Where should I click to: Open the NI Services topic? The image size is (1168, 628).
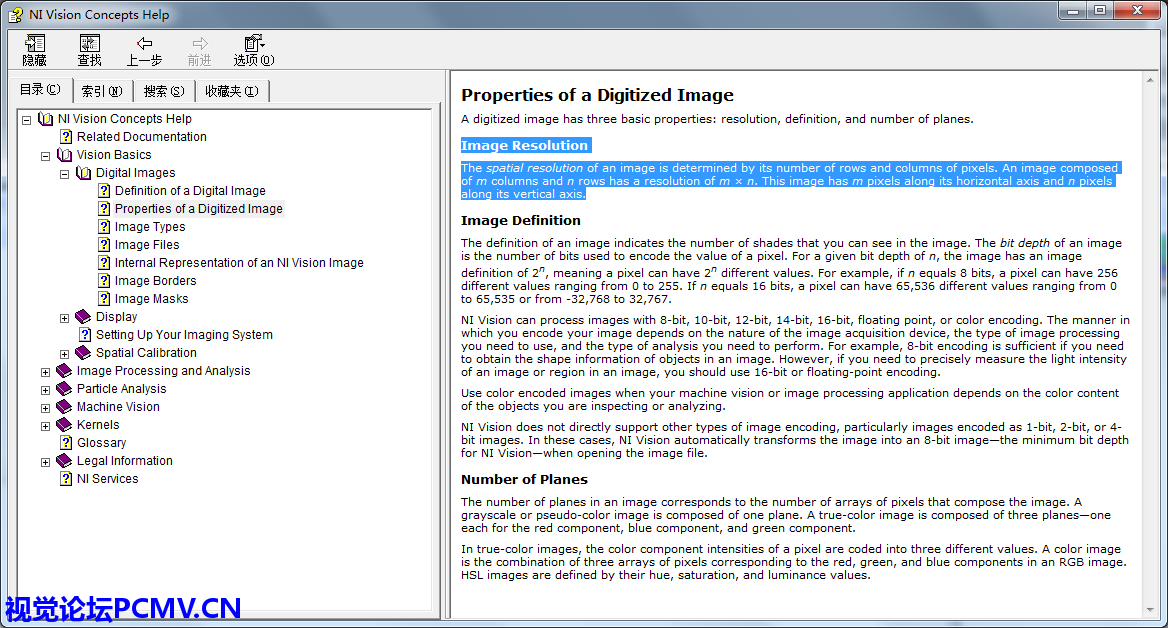pos(107,478)
